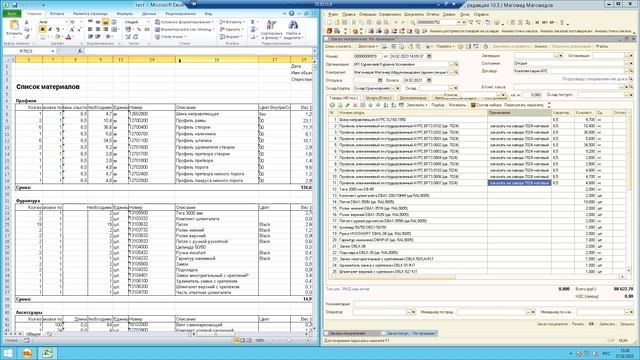Switch to the Data tab in Excel
Viewport: 640px width, 360px height.
point(149,13)
